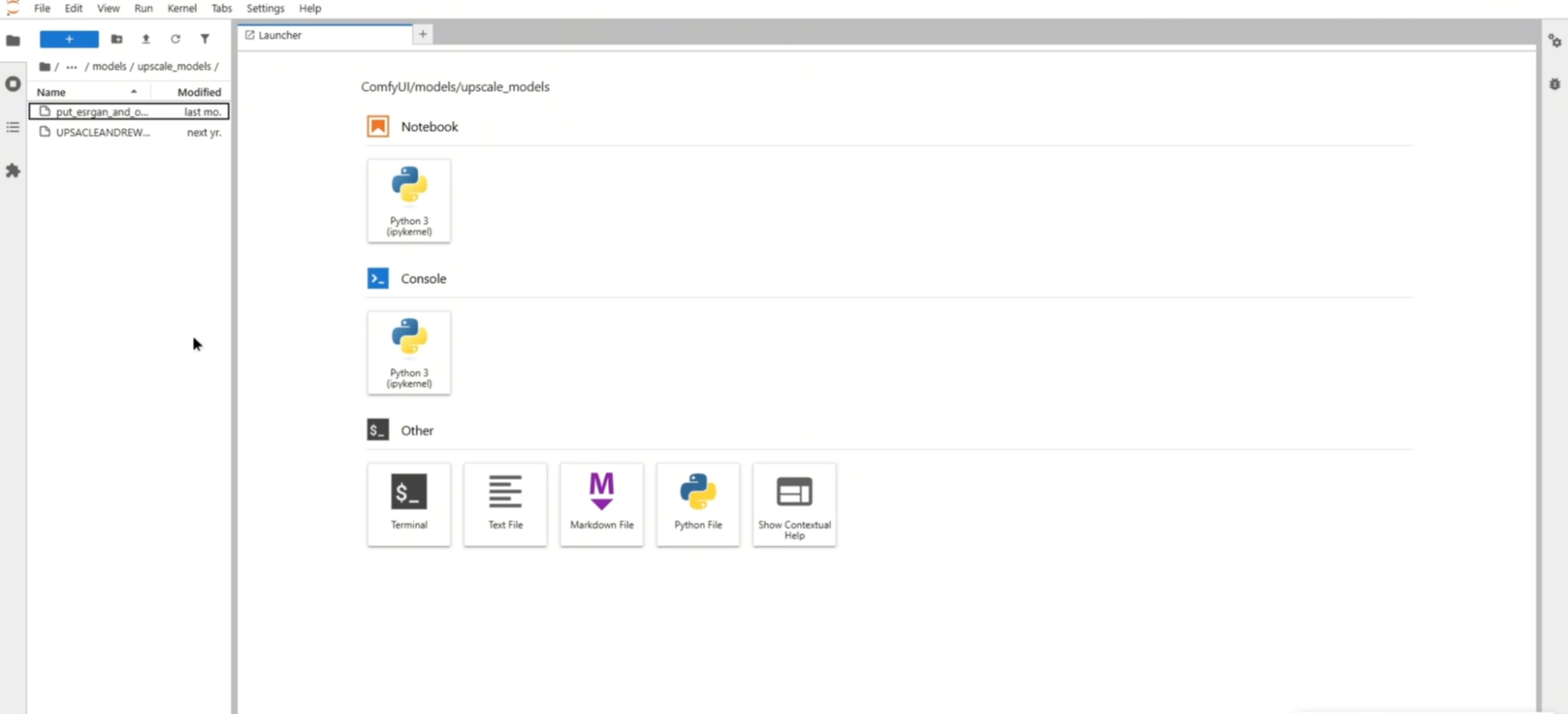This screenshot has width=1568, height=714.
Task: Create a new Text File
Action: [x=506, y=505]
